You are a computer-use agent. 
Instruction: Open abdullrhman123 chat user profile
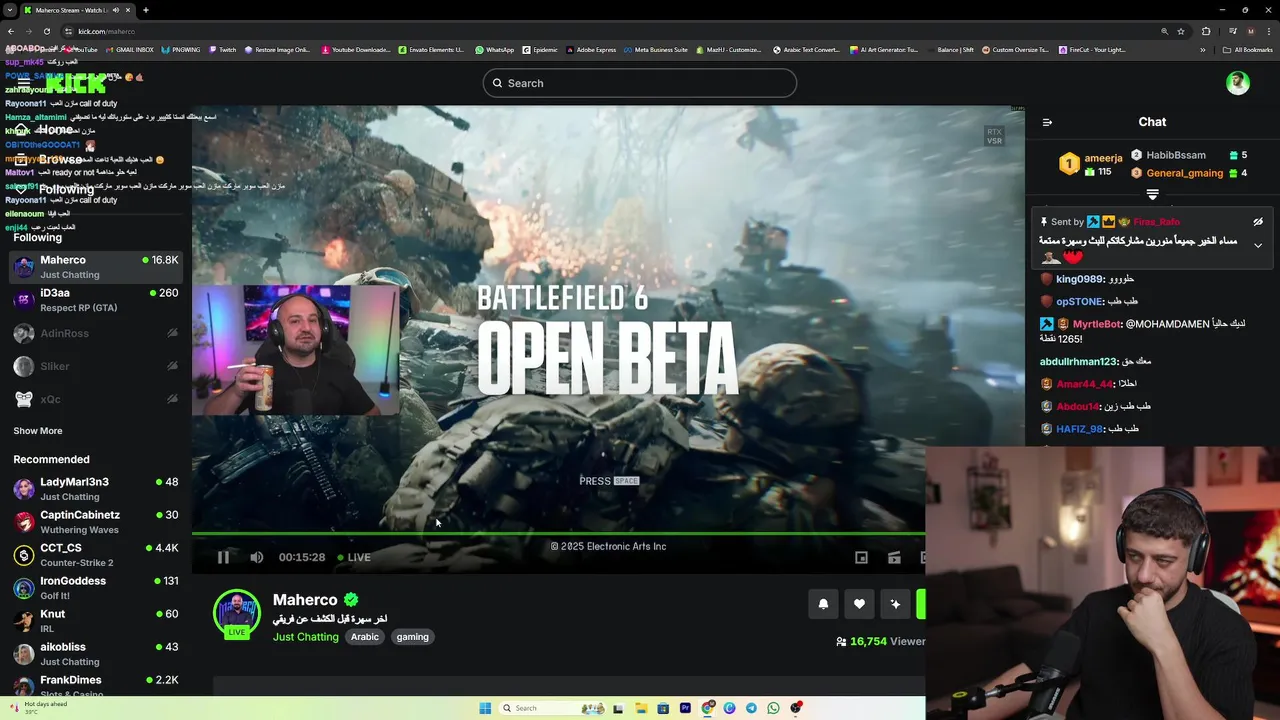click(1078, 361)
